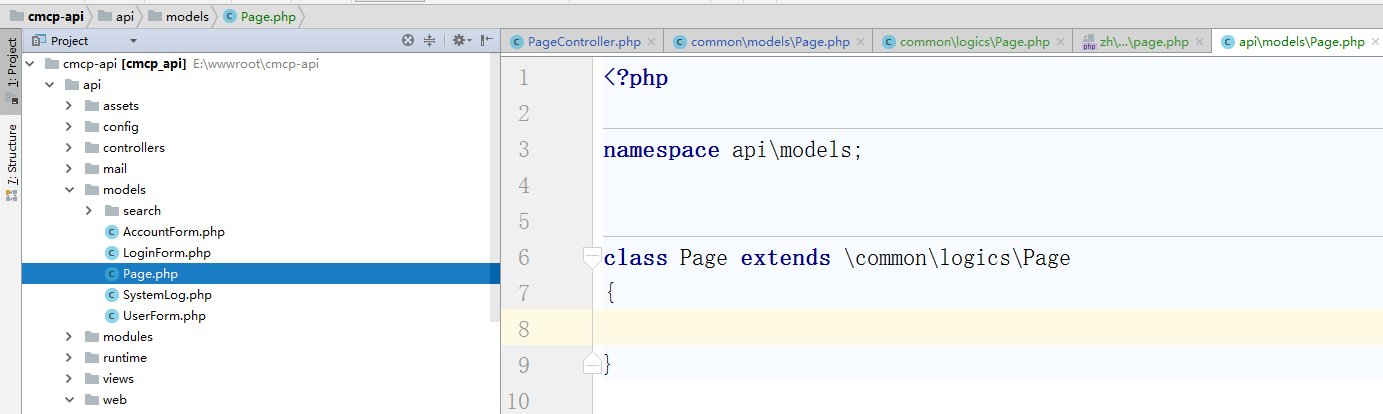Close the api\models\Page.php tab
This screenshot has height=414, width=1383.
click(1375, 42)
